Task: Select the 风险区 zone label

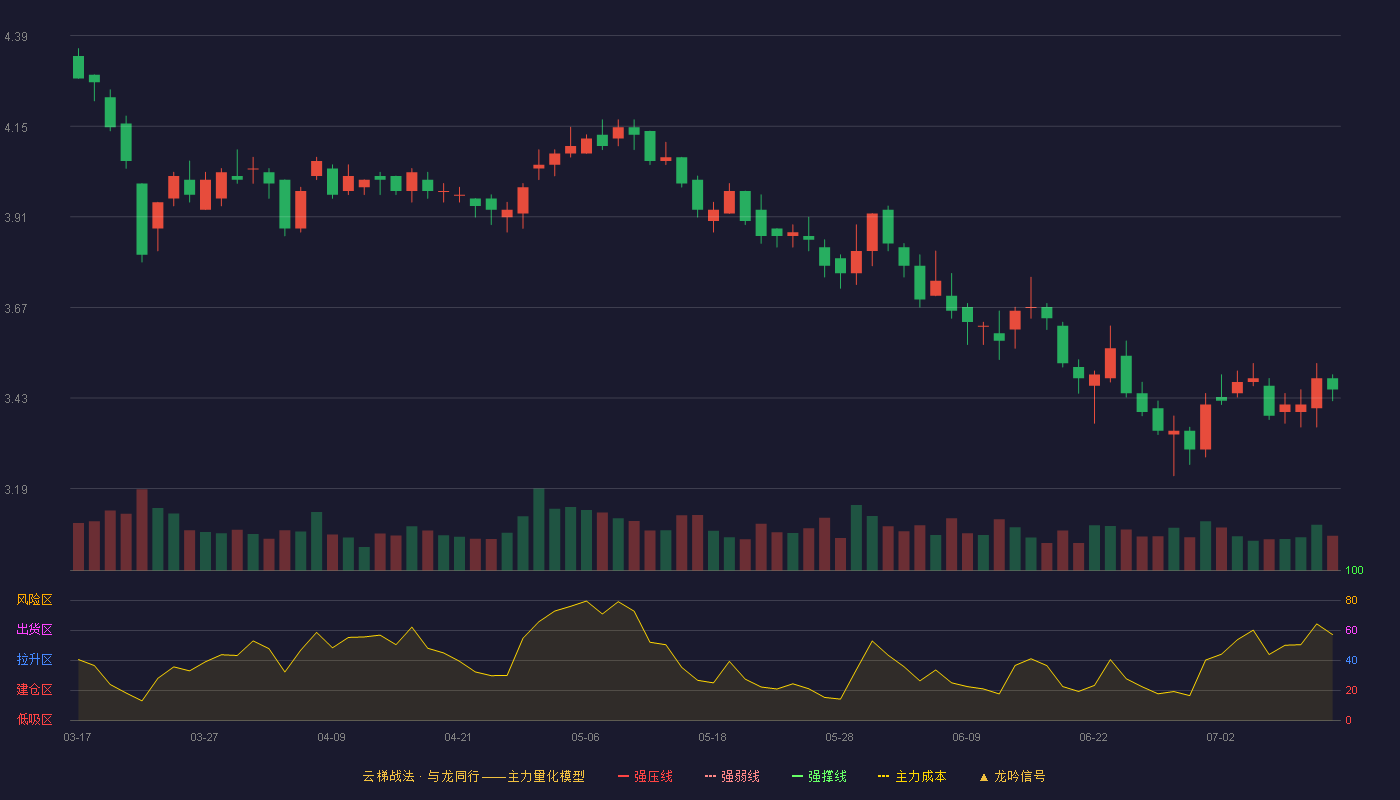Action: [x=34, y=600]
